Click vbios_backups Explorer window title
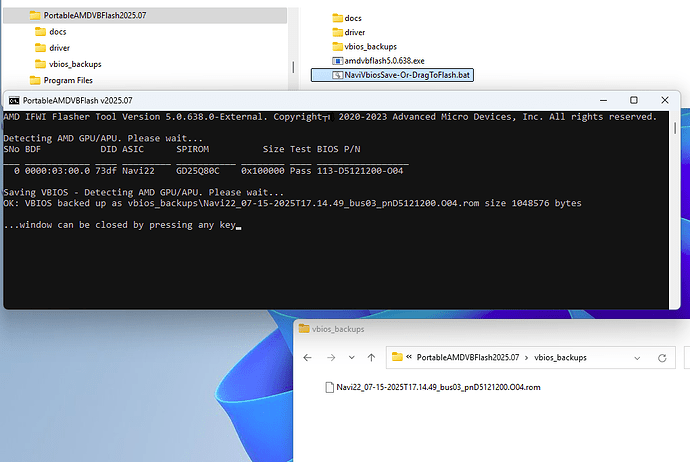Screen dimensions: 690x462 coord(338,329)
